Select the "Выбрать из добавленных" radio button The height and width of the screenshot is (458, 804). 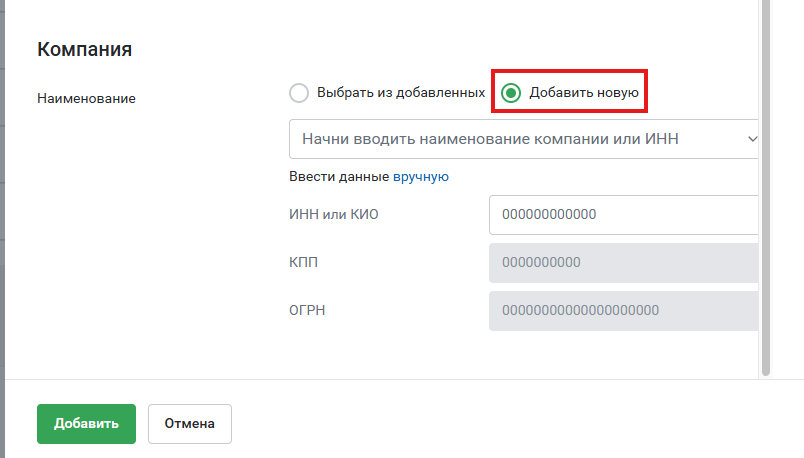(x=299, y=93)
